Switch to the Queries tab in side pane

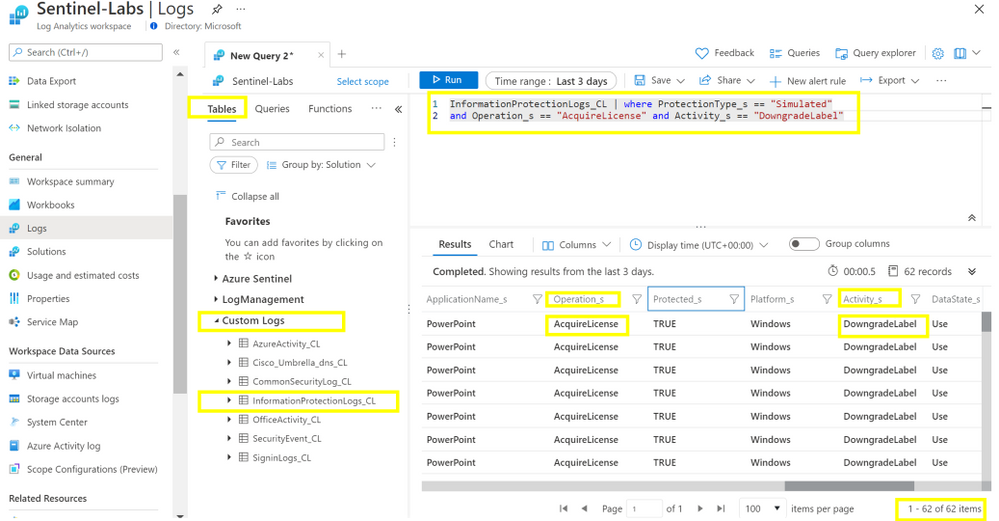pos(272,109)
